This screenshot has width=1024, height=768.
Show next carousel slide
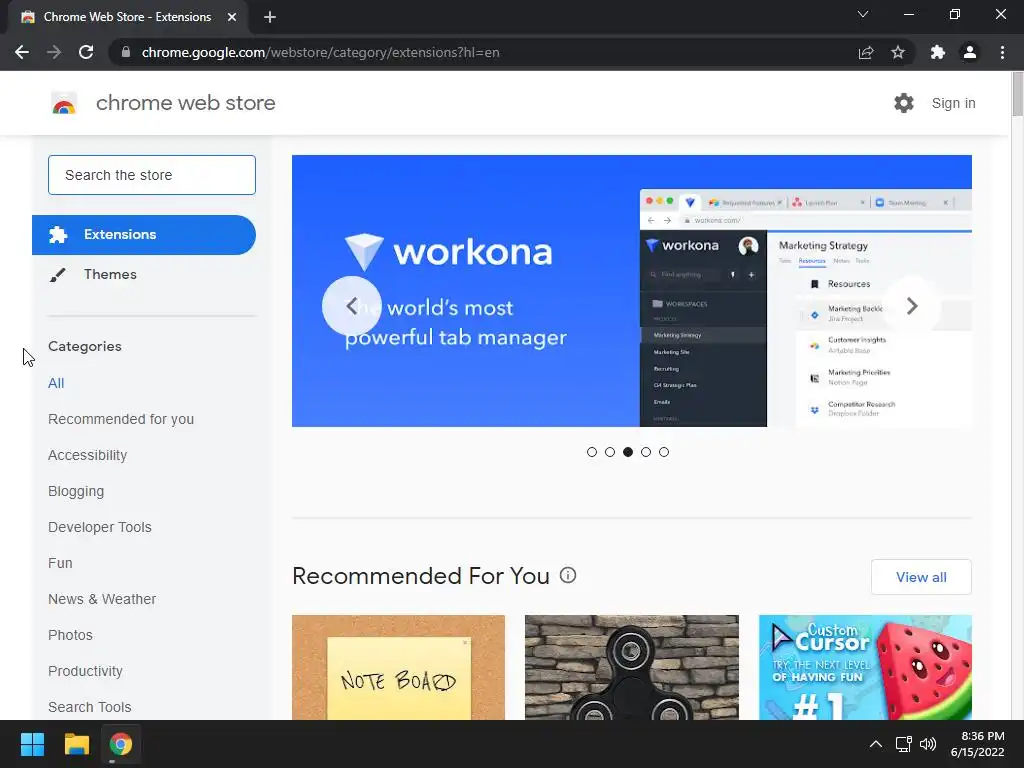[912, 306]
